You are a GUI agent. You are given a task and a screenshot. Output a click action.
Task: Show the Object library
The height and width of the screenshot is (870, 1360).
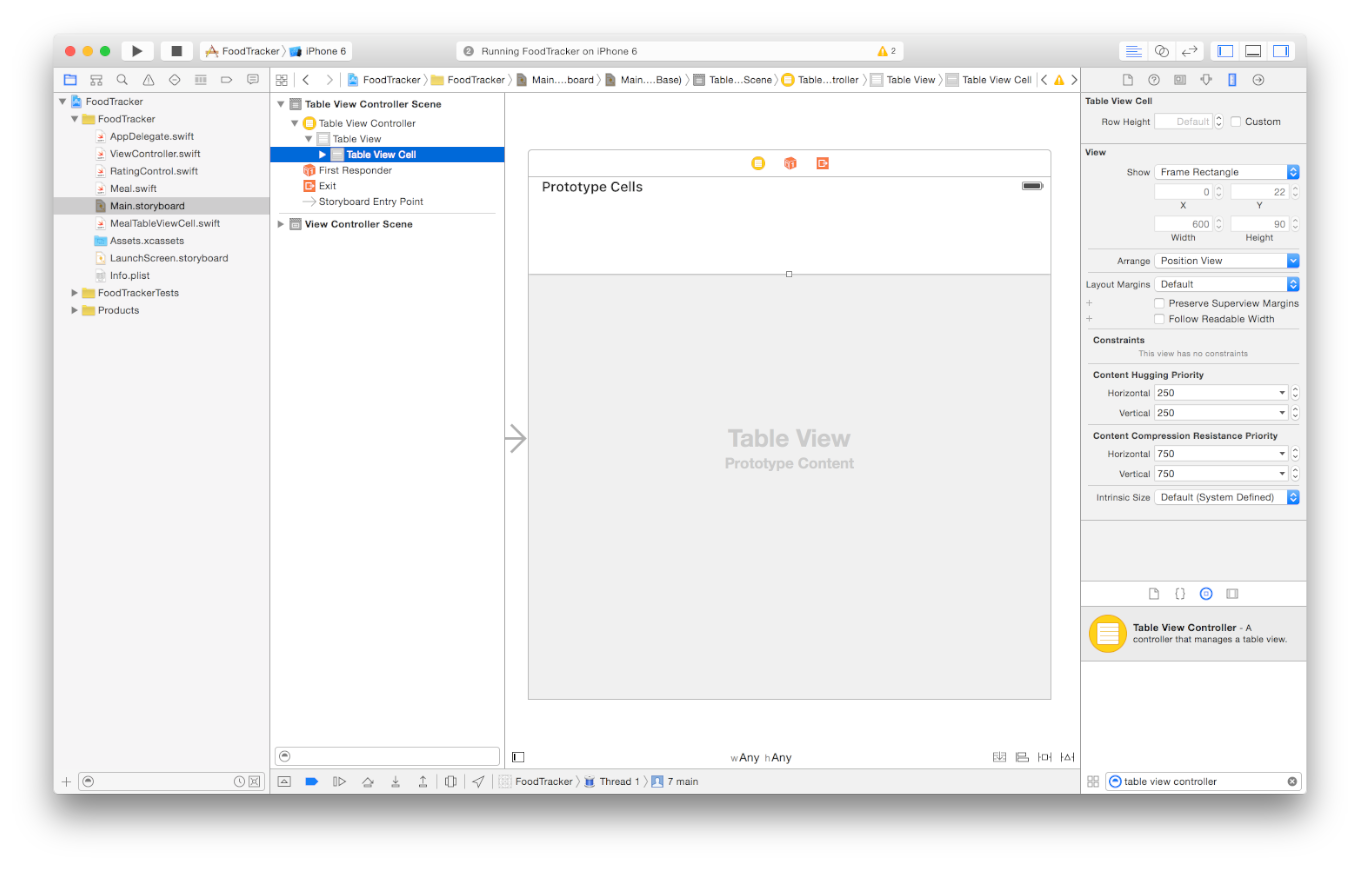click(x=1206, y=593)
